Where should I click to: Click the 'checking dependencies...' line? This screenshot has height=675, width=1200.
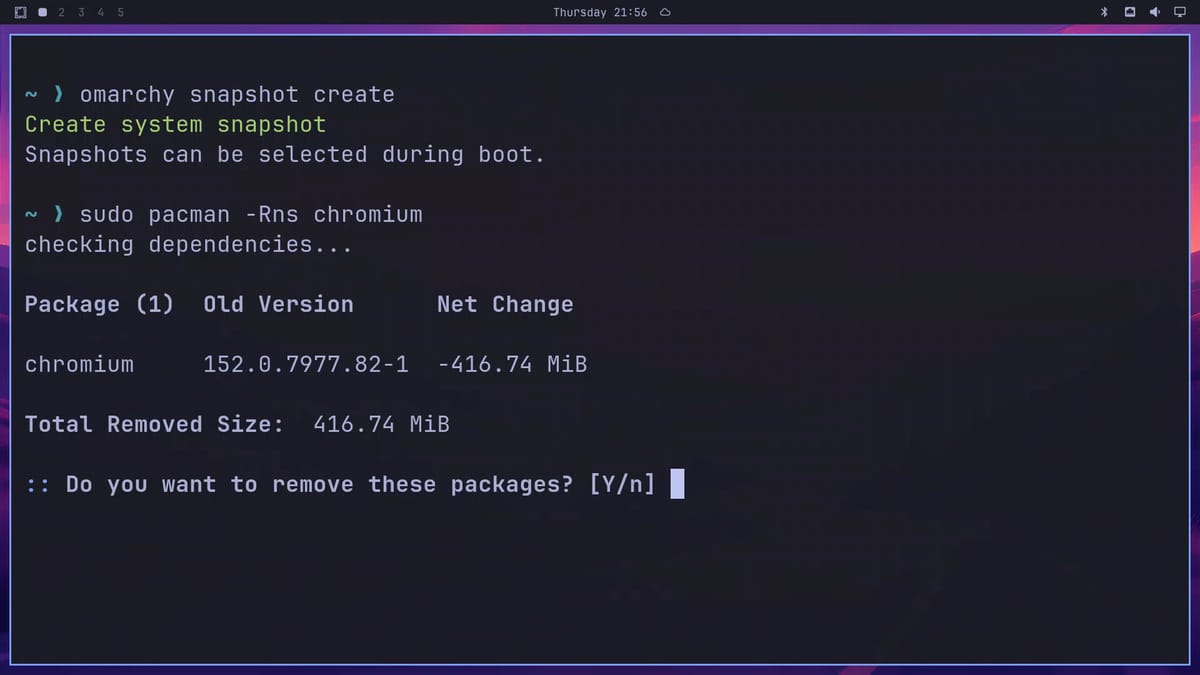188,245
